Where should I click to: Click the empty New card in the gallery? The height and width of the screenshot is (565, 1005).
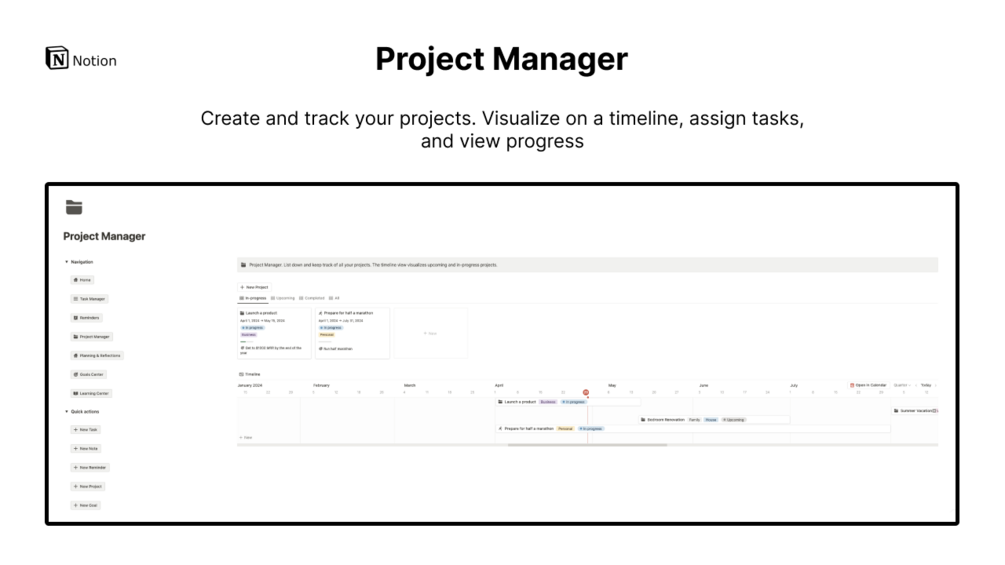coord(430,333)
